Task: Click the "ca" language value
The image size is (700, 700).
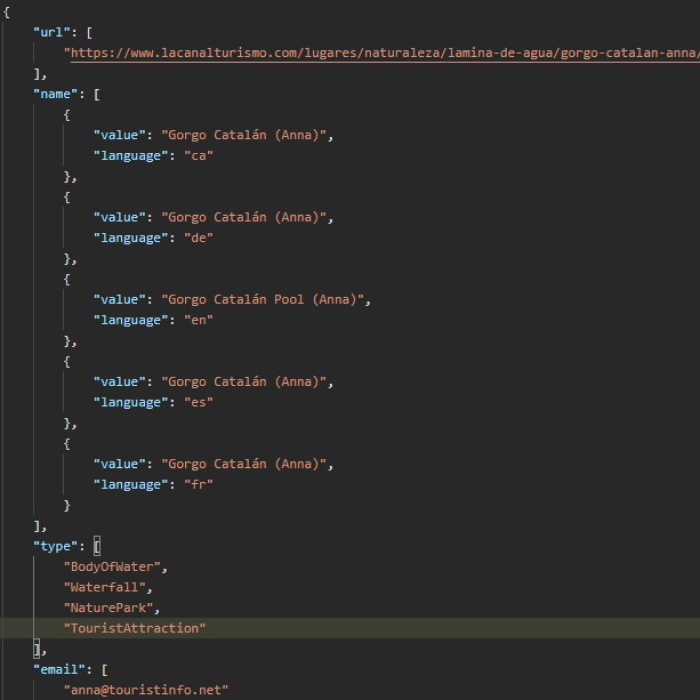Action: [199, 156]
